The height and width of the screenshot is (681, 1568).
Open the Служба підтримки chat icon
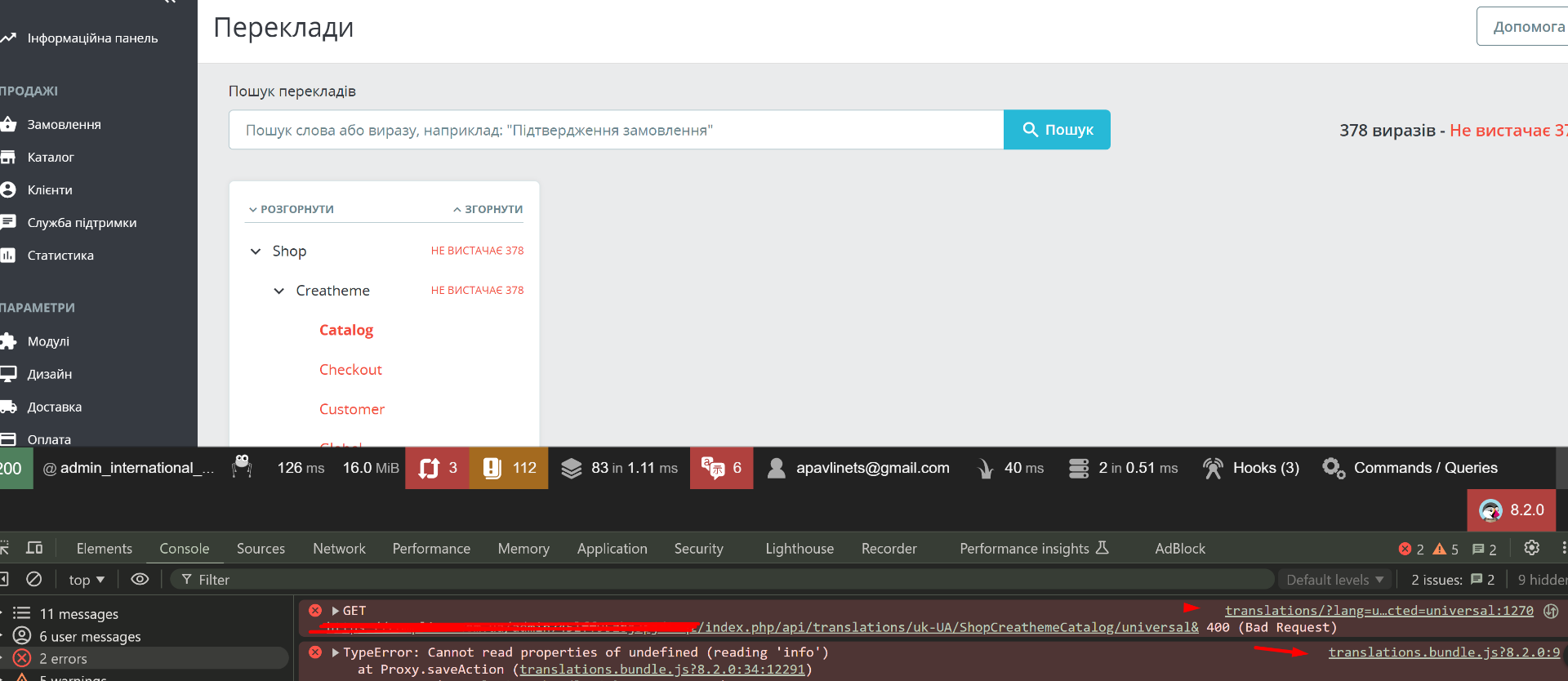tap(8, 222)
